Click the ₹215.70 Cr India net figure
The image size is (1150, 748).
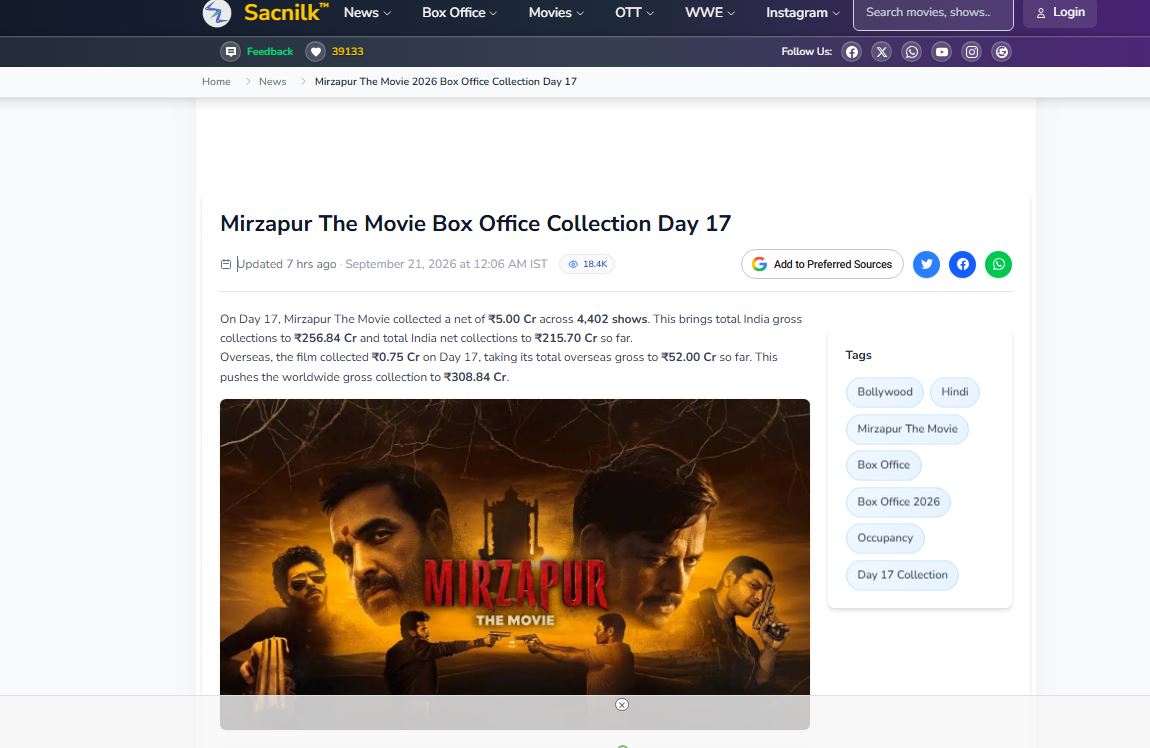pos(566,338)
